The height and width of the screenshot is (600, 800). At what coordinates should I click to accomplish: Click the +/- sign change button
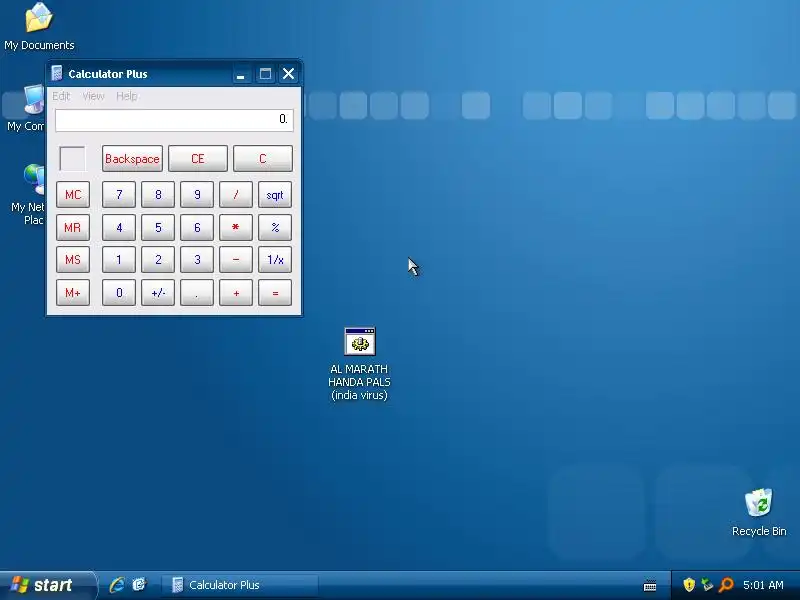[x=158, y=292]
